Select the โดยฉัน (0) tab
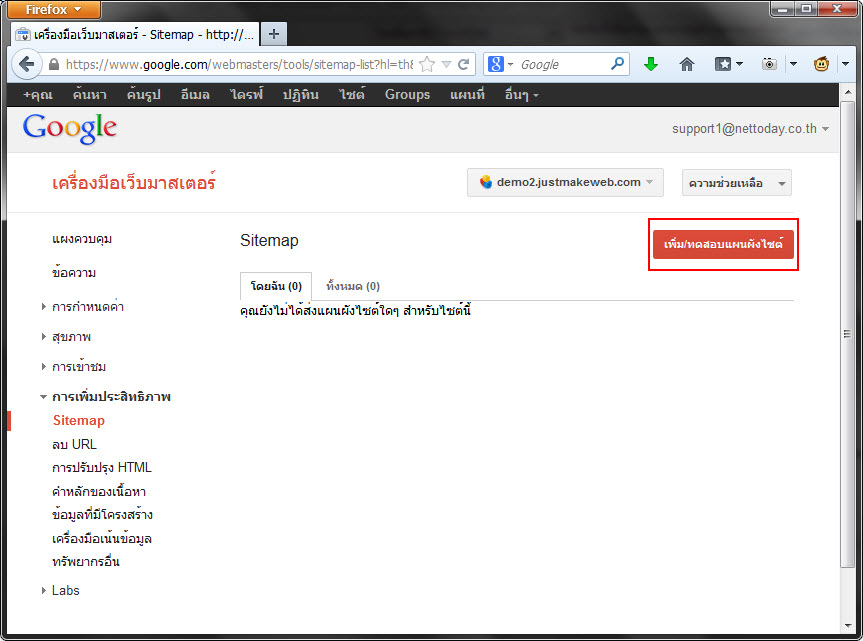This screenshot has height=641, width=863. coord(276,286)
